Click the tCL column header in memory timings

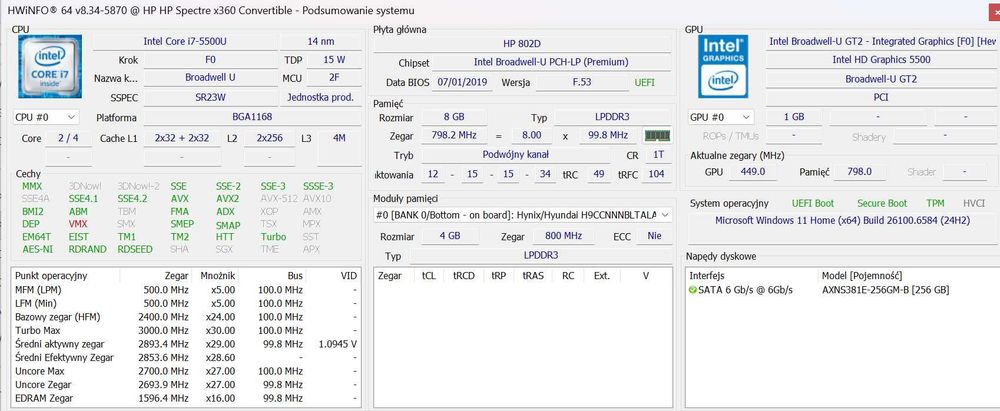pos(428,275)
